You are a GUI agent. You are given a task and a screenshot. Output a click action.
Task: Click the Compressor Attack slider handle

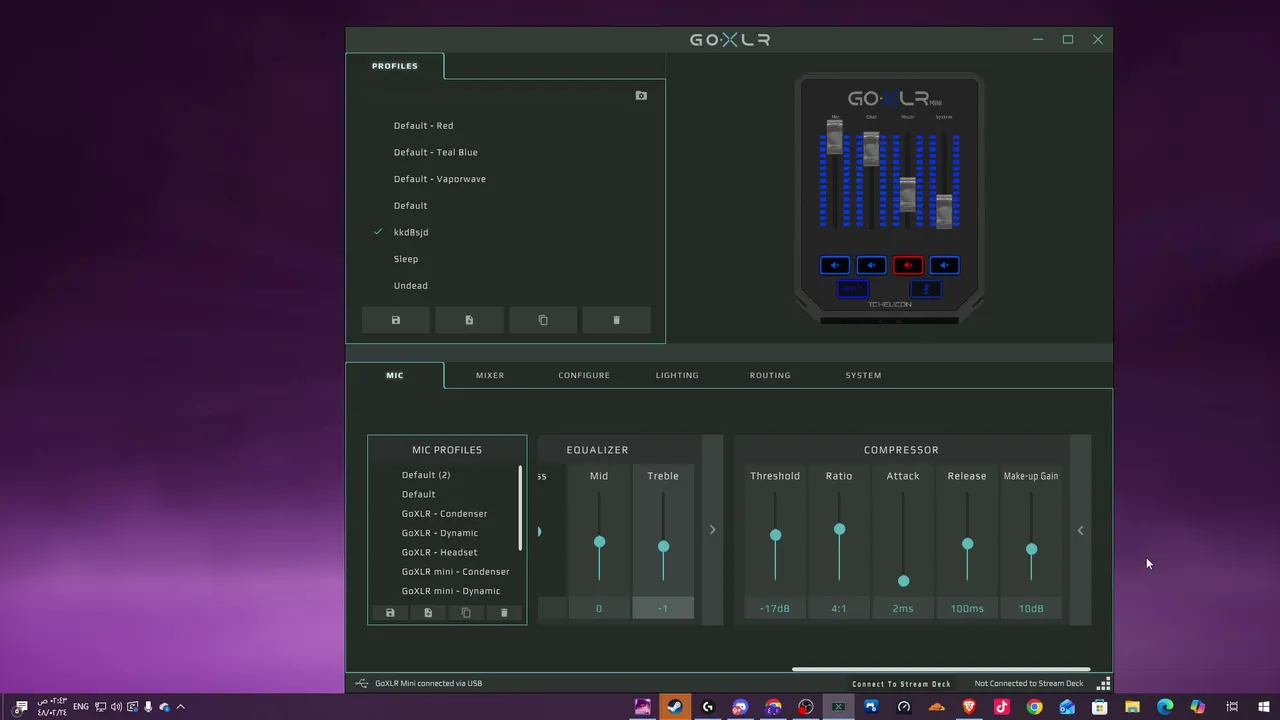(903, 581)
